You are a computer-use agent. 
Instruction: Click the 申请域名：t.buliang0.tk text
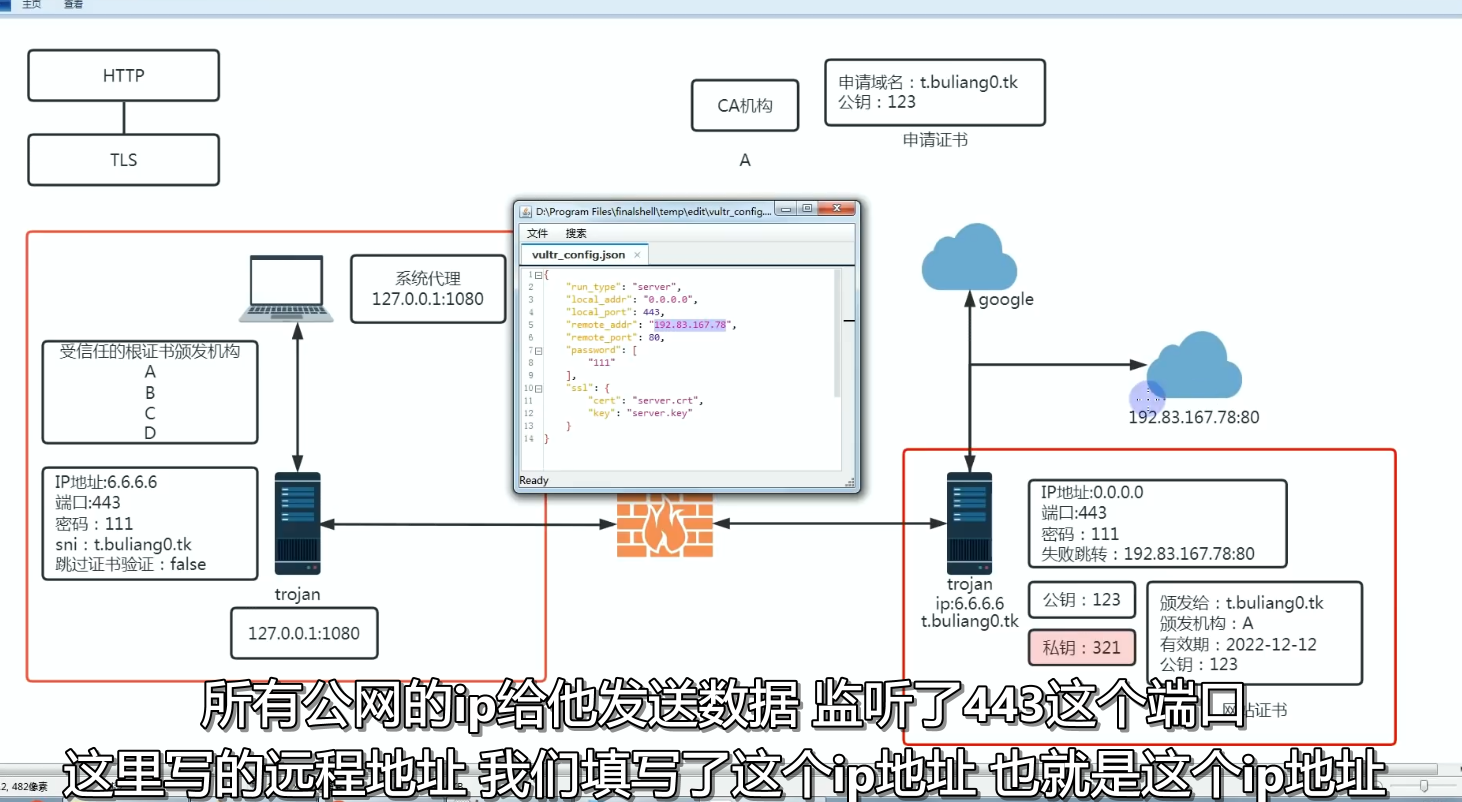pyautogui.click(x=928, y=82)
